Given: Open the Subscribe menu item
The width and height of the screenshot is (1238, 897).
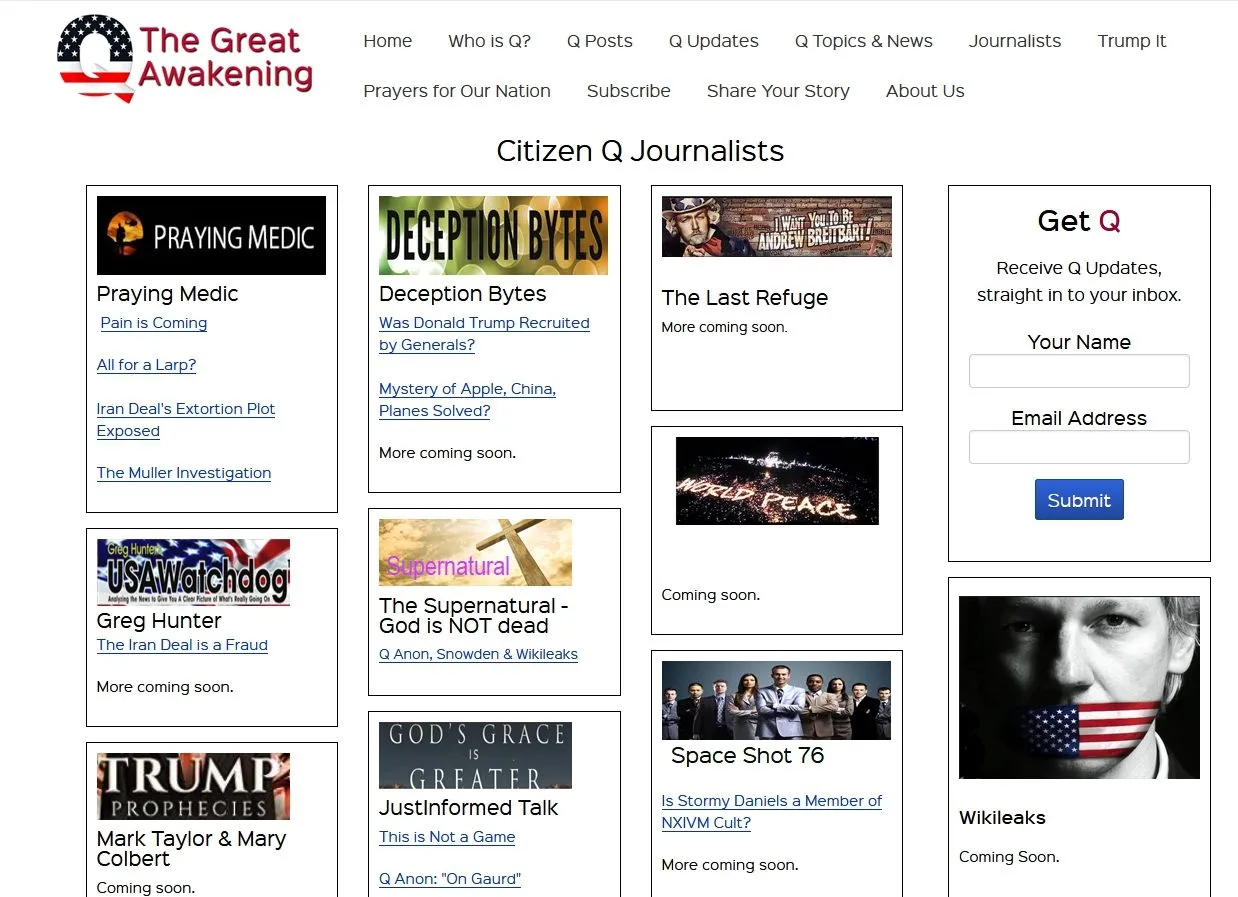Looking at the screenshot, I should click(x=629, y=91).
